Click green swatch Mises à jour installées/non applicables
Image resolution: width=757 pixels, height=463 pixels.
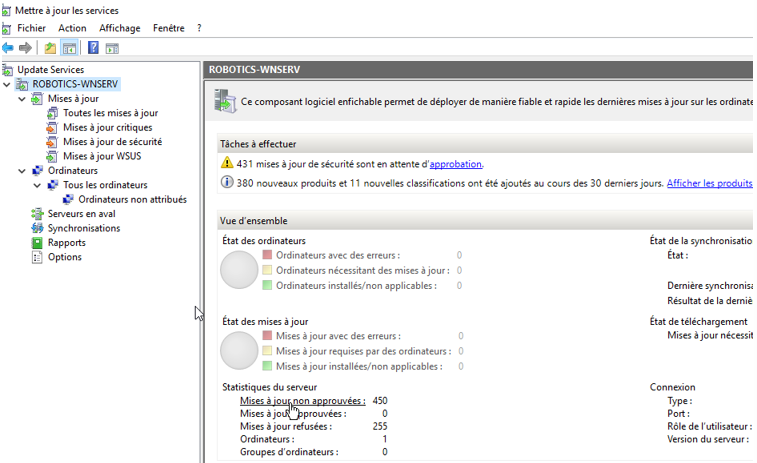(267, 366)
